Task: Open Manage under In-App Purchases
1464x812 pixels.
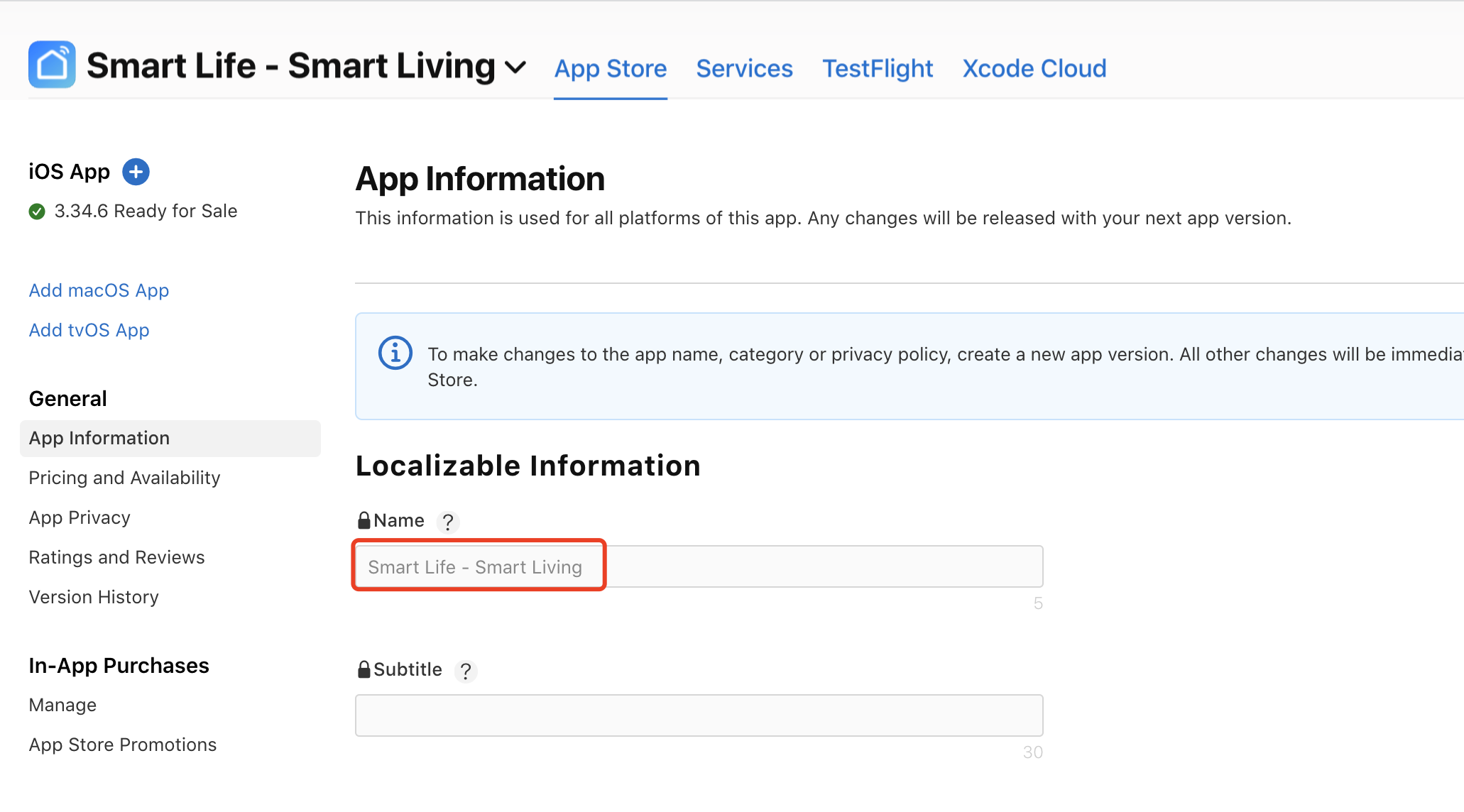Action: tap(62, 705)
